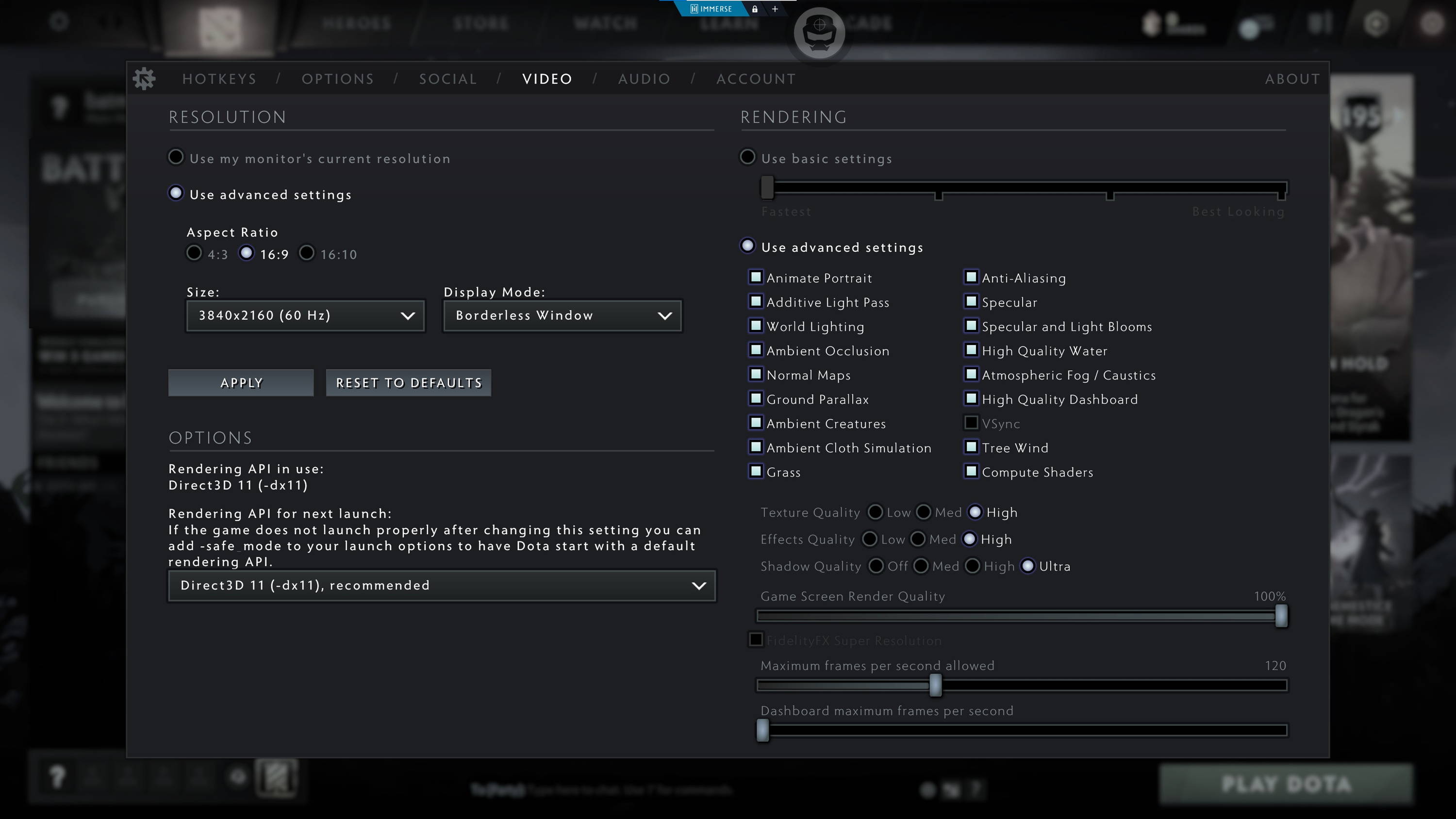Viewport: 1456px width, 819px height.
Task: Toggle Normal Maps checkbox
Action: [x=756, y=374]
